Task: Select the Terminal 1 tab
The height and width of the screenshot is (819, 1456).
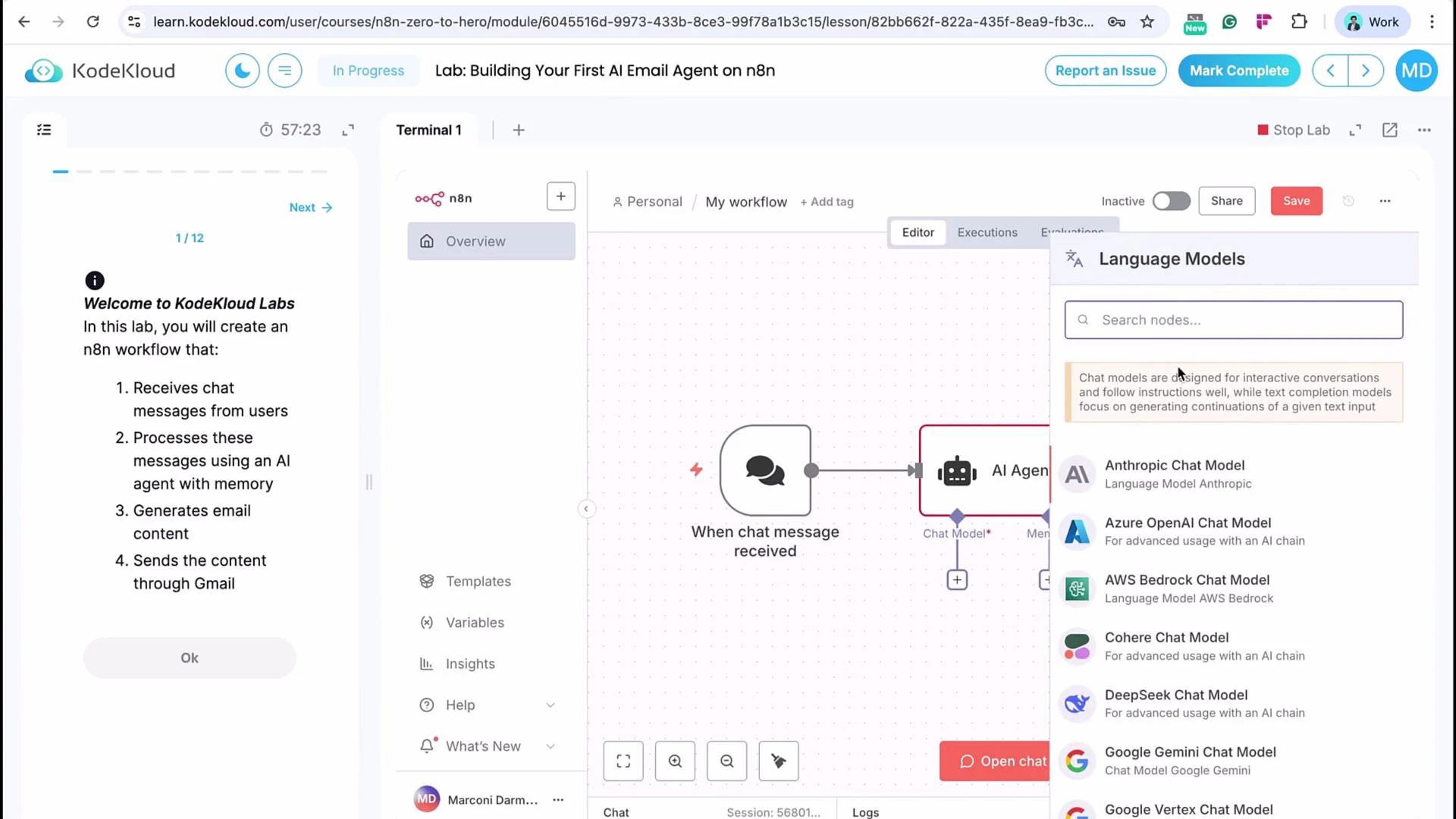Action: [x=428, y=130]
